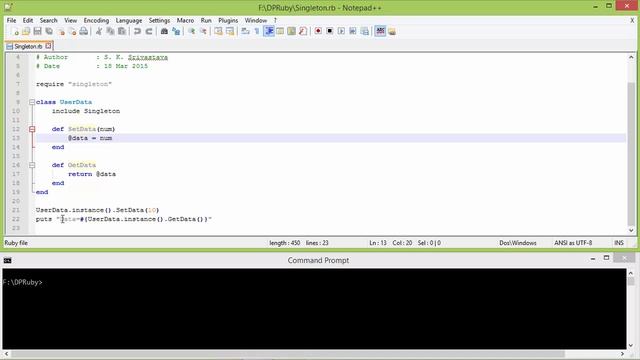Click the editor scroll-up arrow
The height and width of the screenshot is (360, 640).
pyautogui.click(x=631, y=57)
